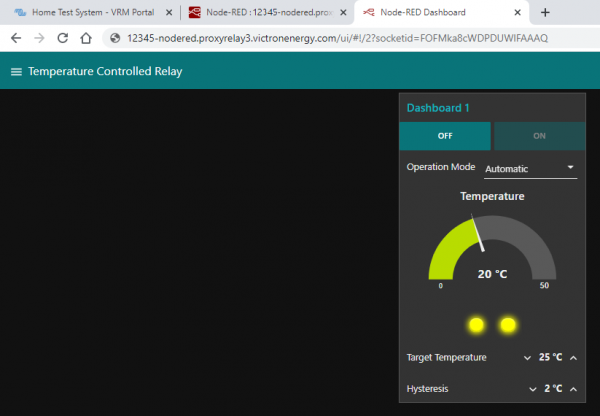Click the left yellow LED indicator
This screenshot has width=600, height=416.
point(476,325)
